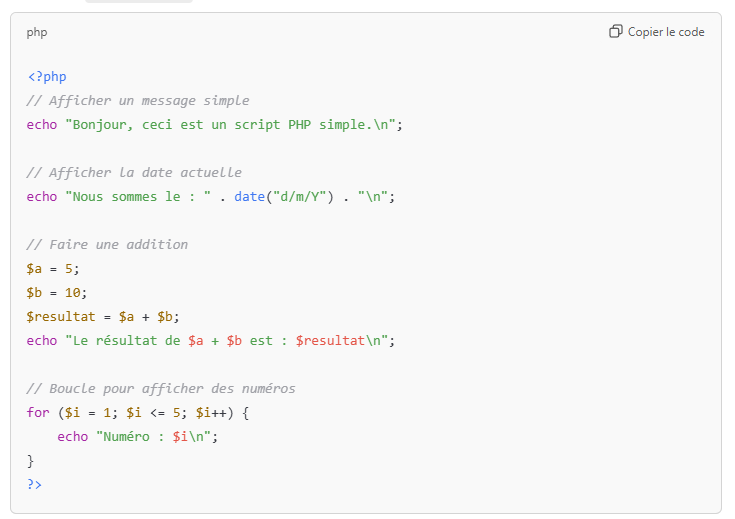The image size is (735, 519).
Task: Click the string "Bonjour, ceci est un script PHP simple."
Action: click(232, 125)
